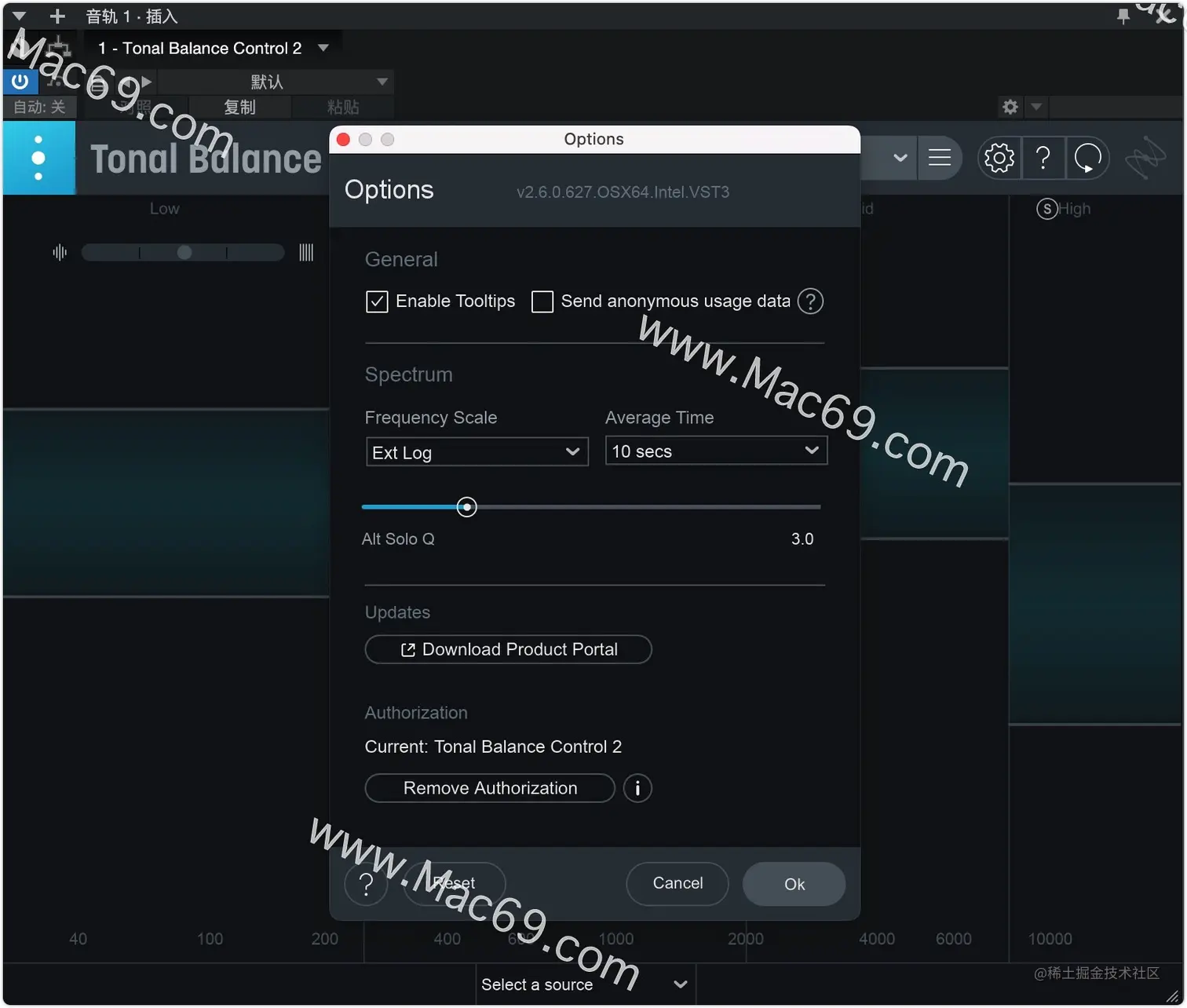Pin the plugin window

(1123, 16)
